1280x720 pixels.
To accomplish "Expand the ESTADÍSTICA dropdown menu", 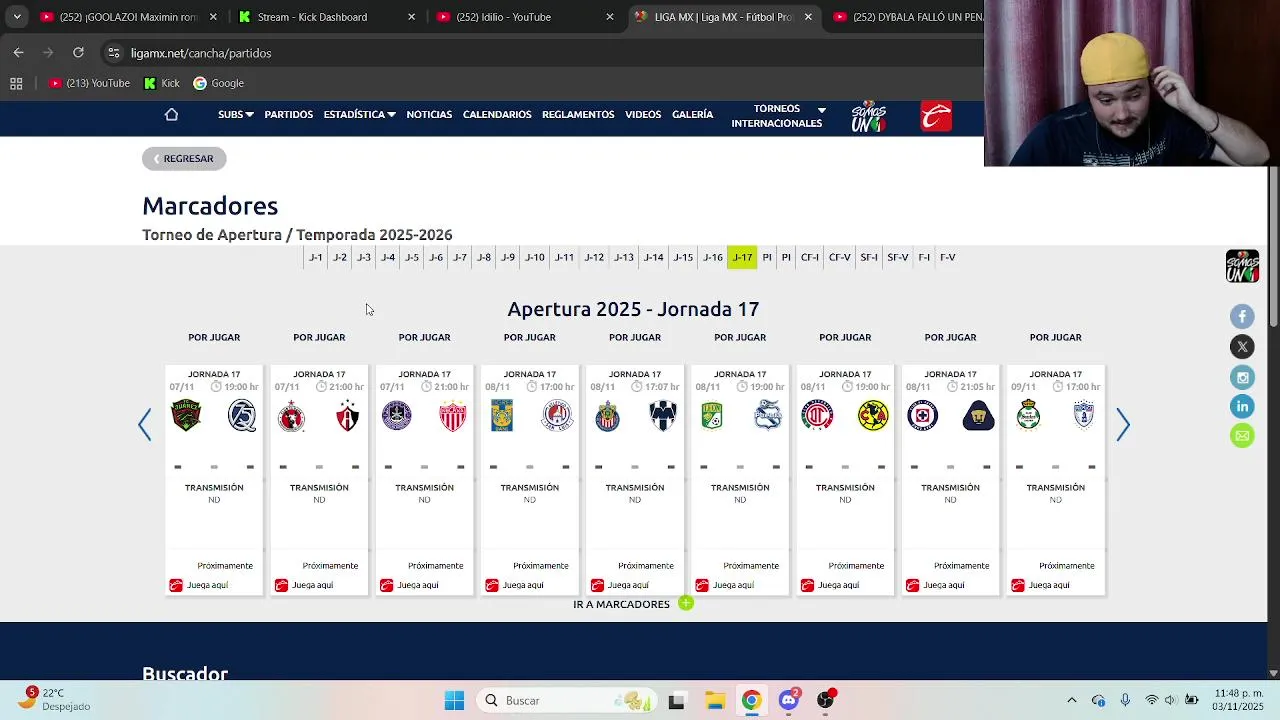I will coord(359,115).
